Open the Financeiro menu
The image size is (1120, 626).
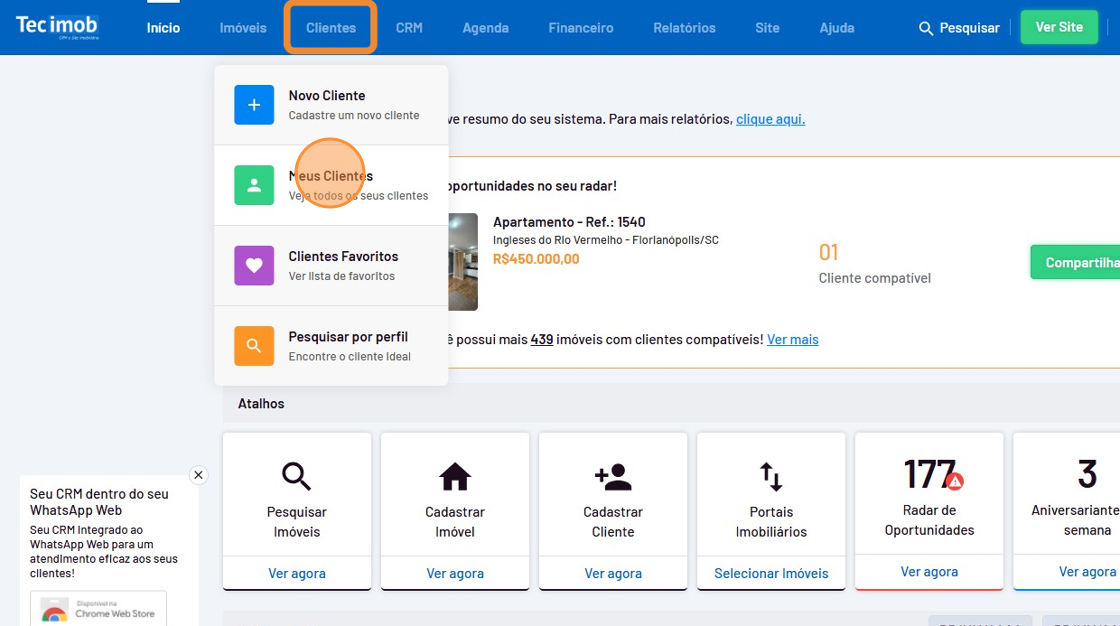click(x=581, y=28)
